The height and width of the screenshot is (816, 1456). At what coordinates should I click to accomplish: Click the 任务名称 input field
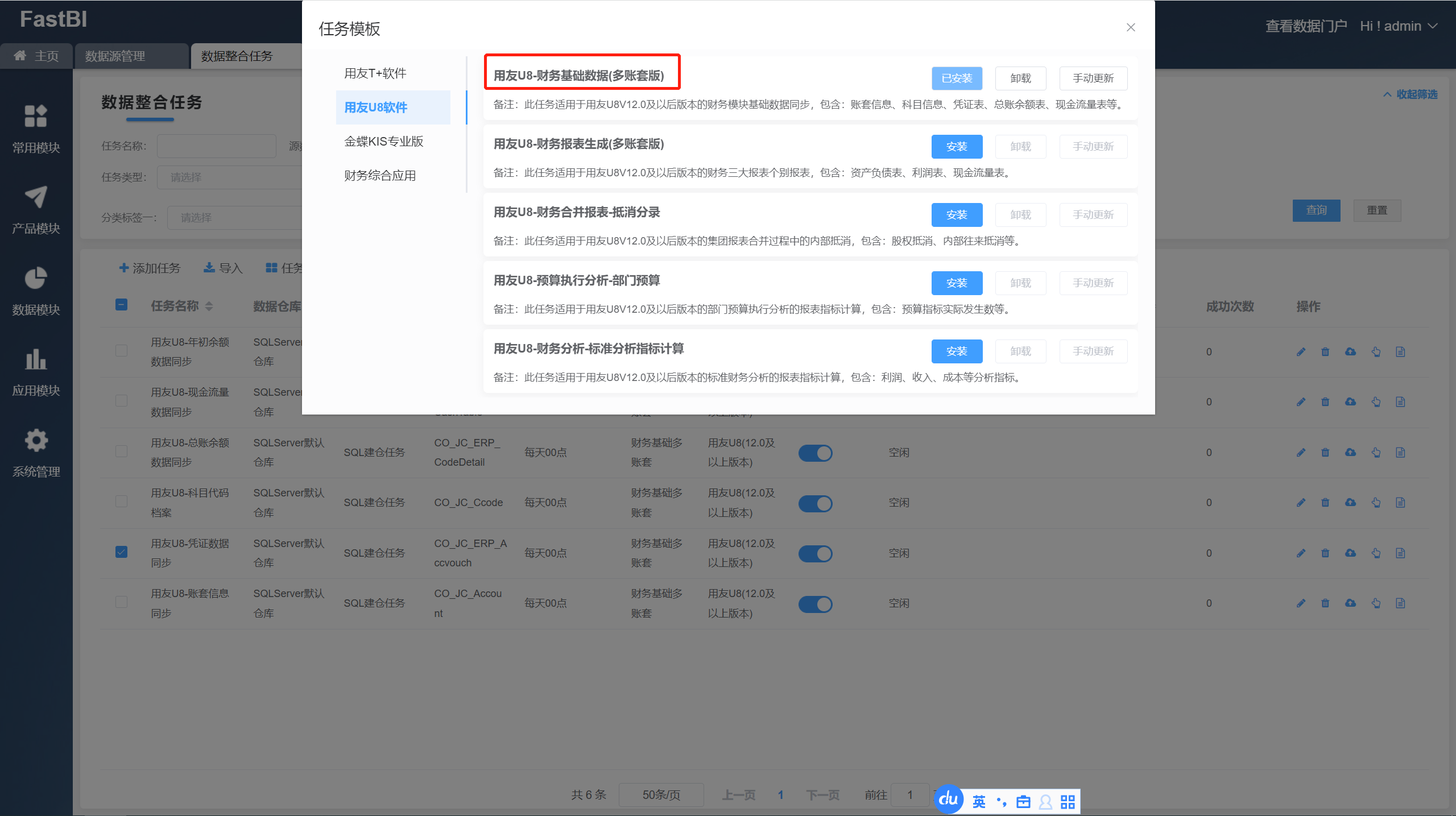point(216,146)
